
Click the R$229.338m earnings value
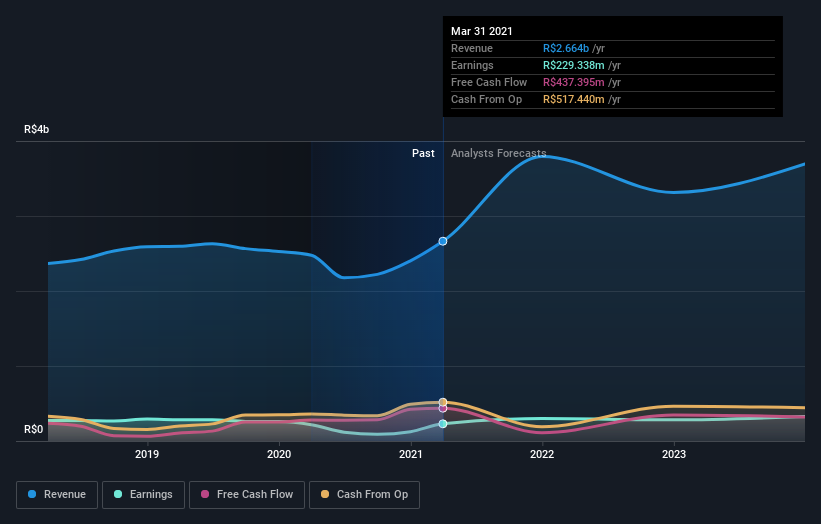[x=574, y=65]
